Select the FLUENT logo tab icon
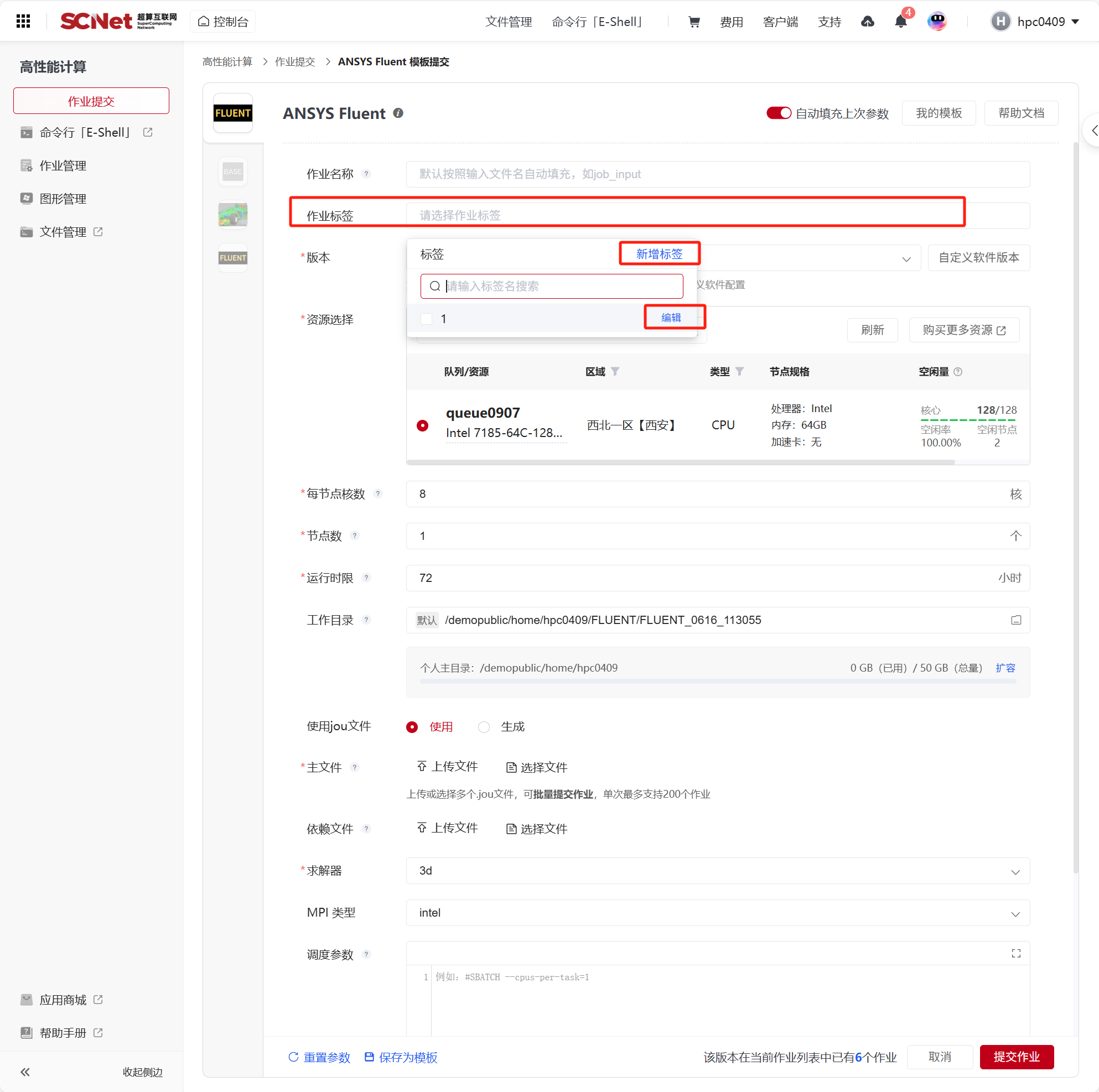 point(232,113)
